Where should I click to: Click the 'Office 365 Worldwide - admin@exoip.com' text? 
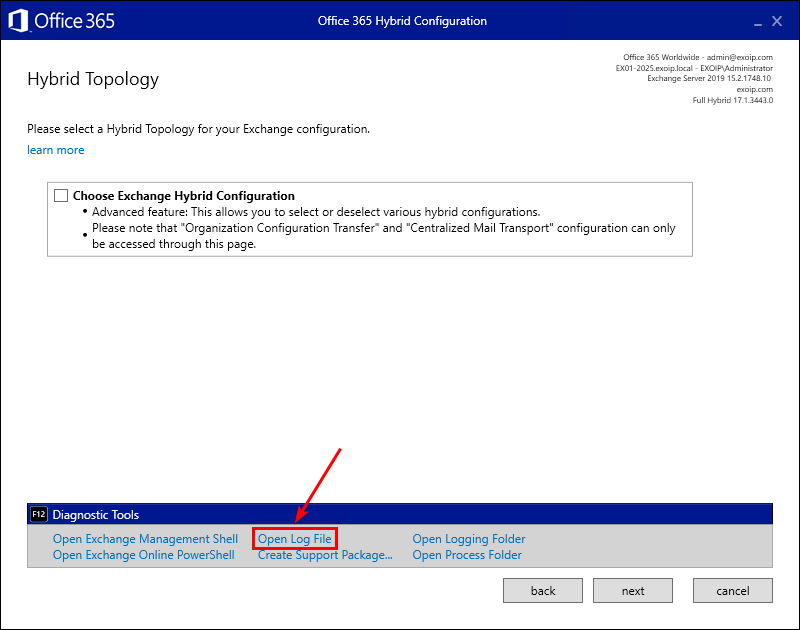point(698,57)
